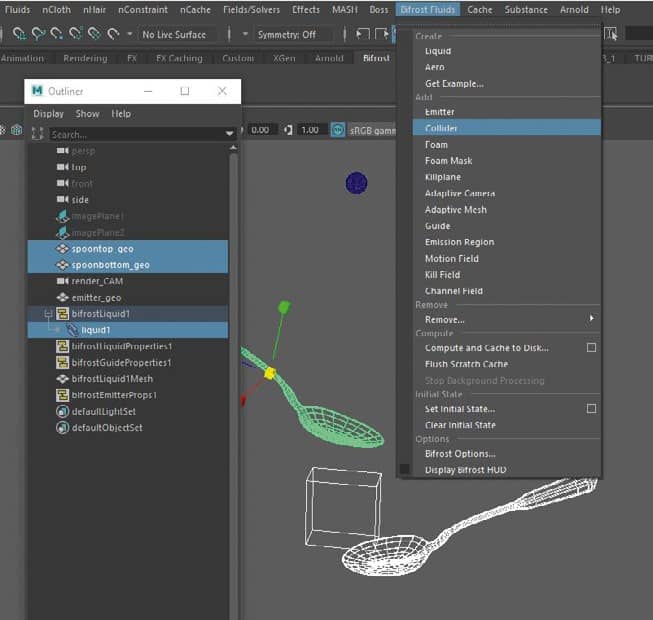
Task: Collapse the bifrostLiquid1 tree node
Action: [x=48, y=314]
